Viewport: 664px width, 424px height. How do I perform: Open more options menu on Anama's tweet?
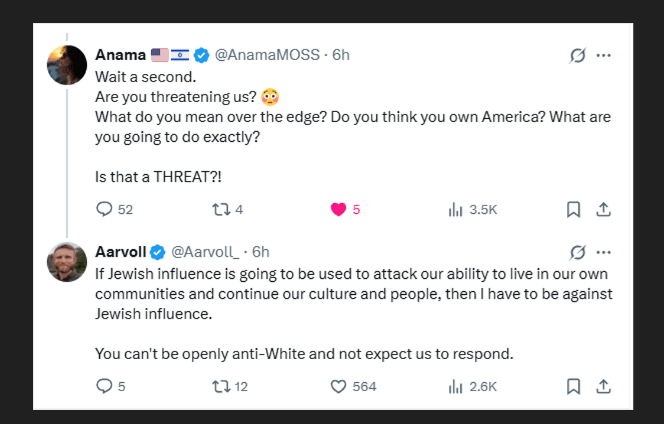(603, 55)
